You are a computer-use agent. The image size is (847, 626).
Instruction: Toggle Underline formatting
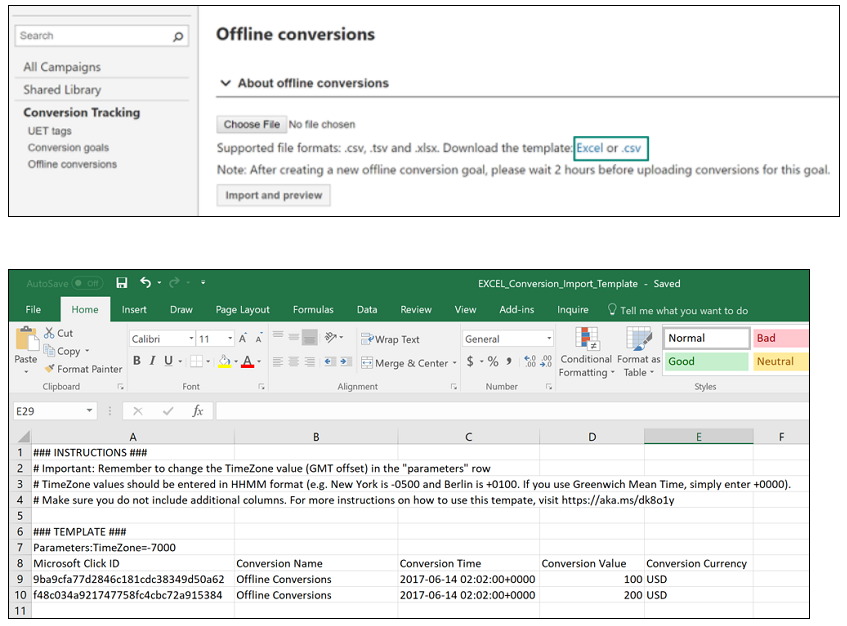click(x=169, y=361)
